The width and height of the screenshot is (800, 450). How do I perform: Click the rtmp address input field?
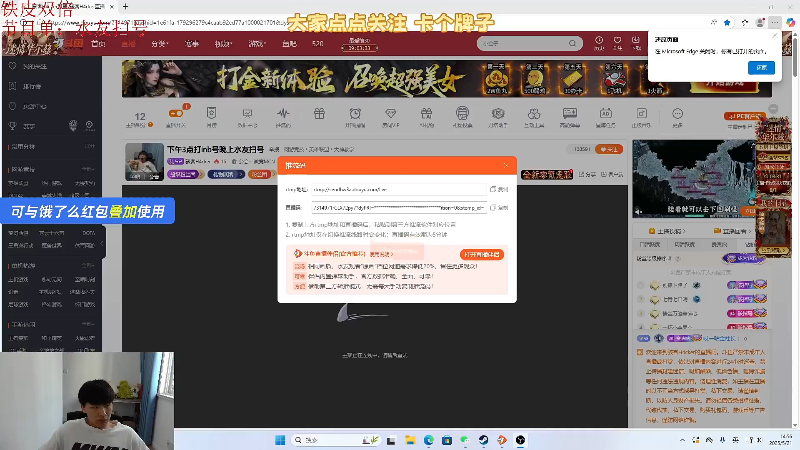[399, 189]
